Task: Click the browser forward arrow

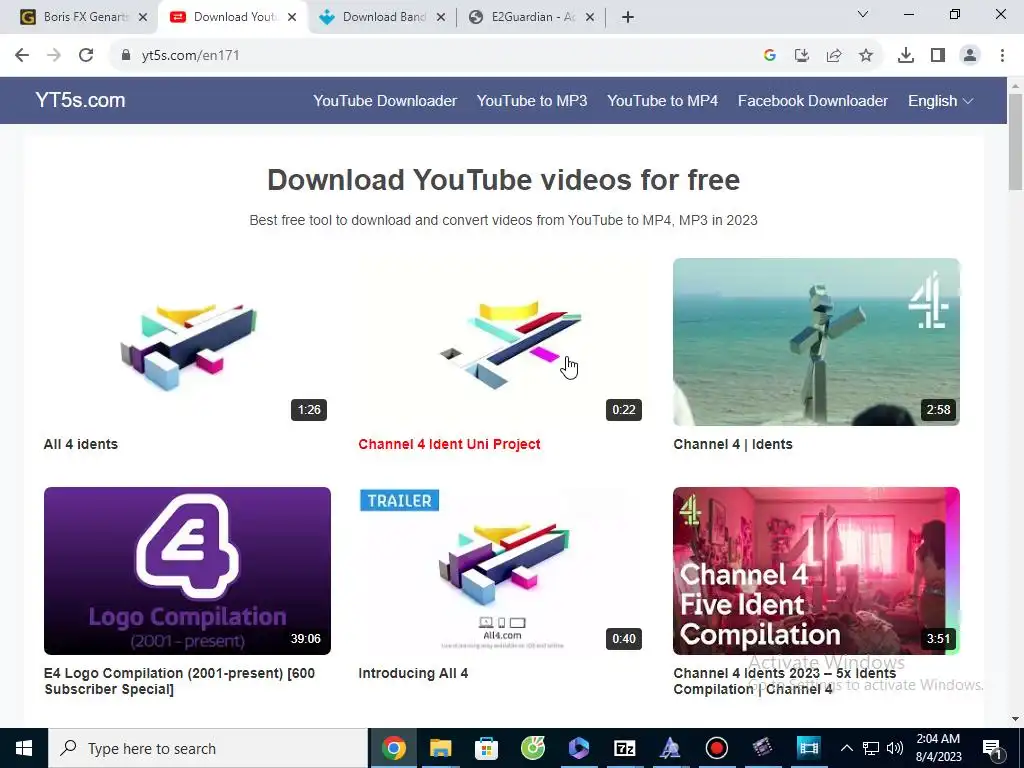Action: tap(54, 56)
